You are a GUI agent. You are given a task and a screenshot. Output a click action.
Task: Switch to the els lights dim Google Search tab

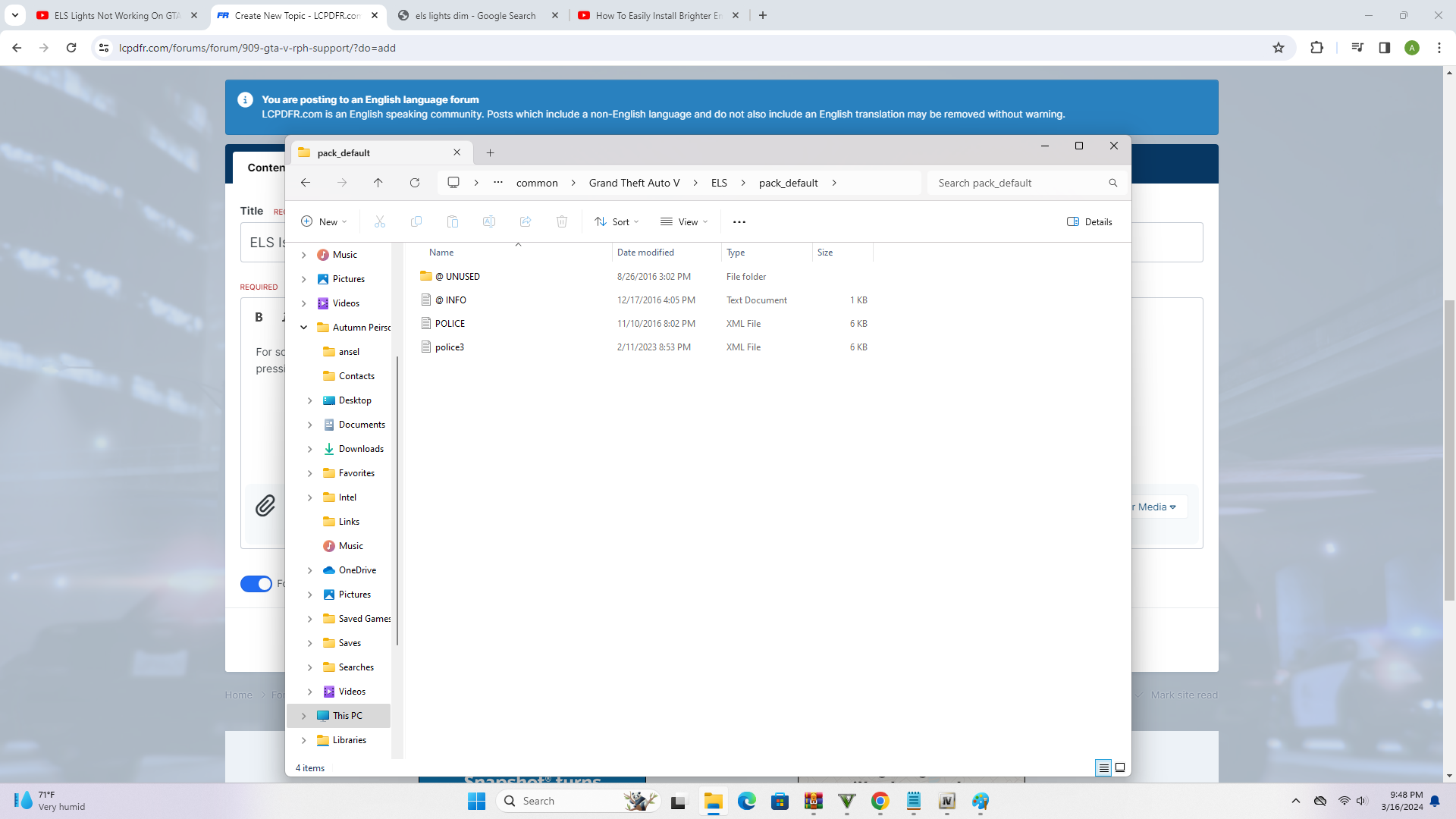(475, 15)
